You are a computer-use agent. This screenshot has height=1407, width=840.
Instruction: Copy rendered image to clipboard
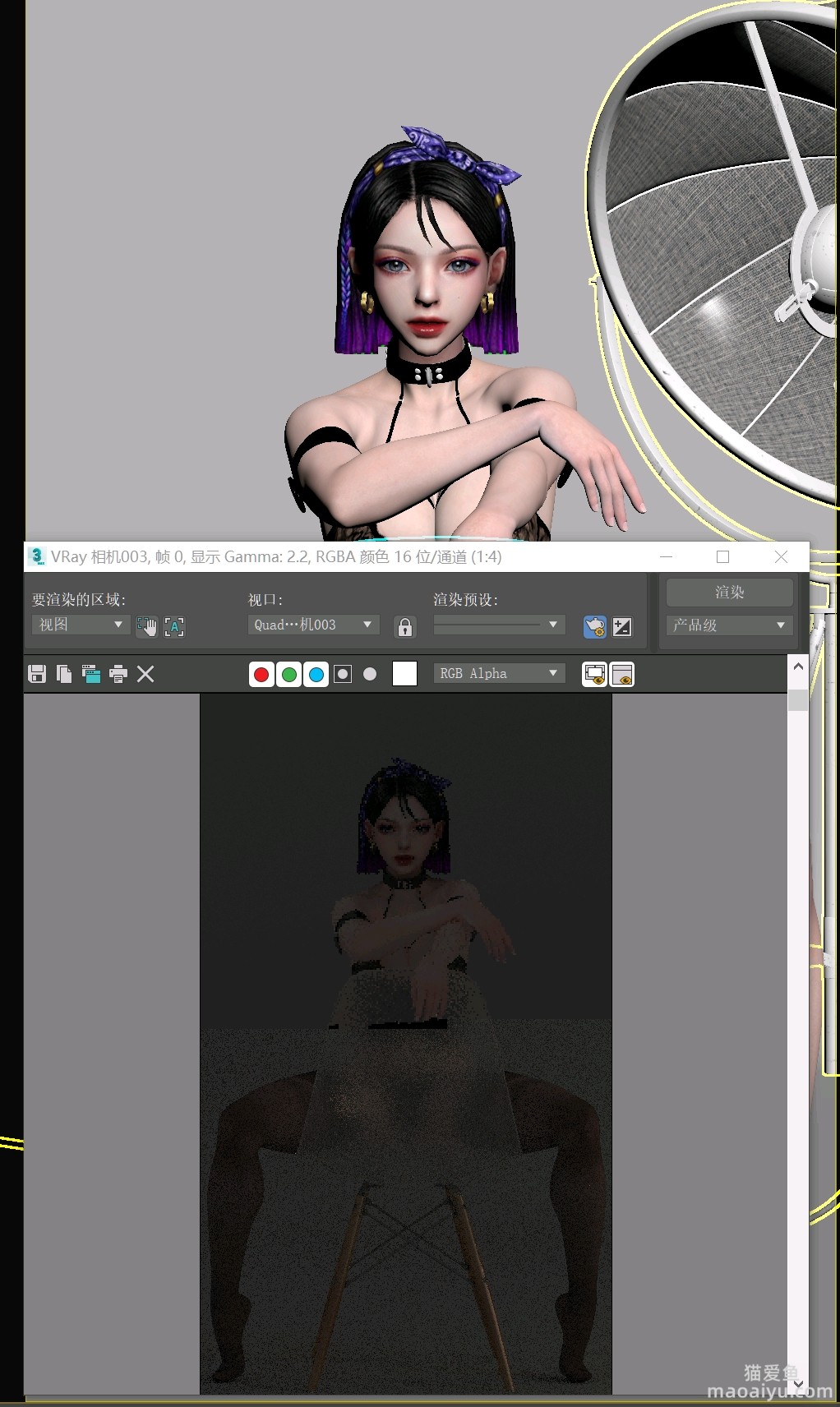(x=64, y=674)
